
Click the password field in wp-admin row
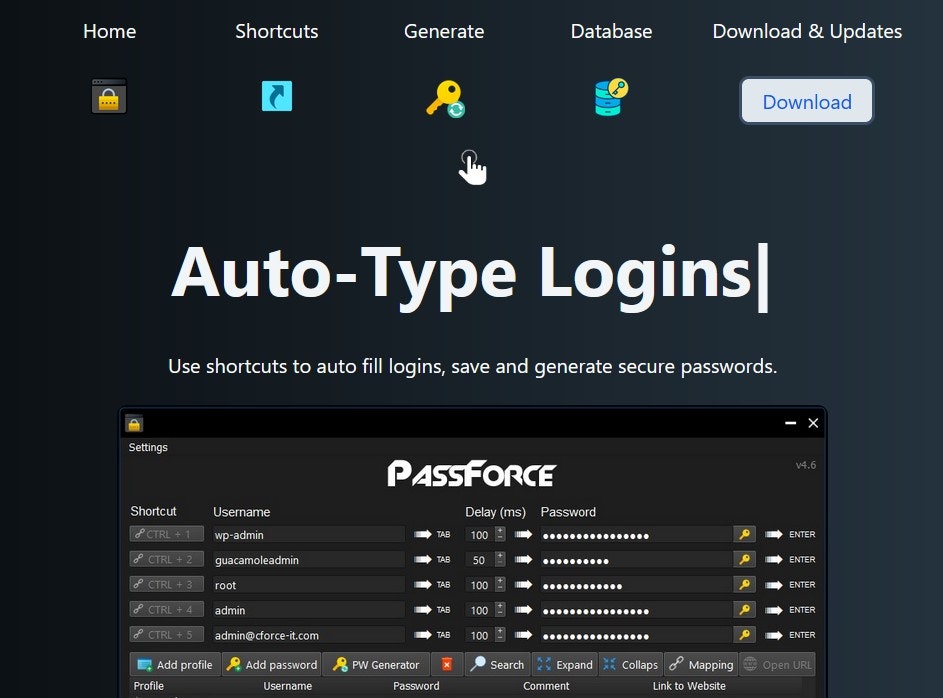(x=636, y=534)
